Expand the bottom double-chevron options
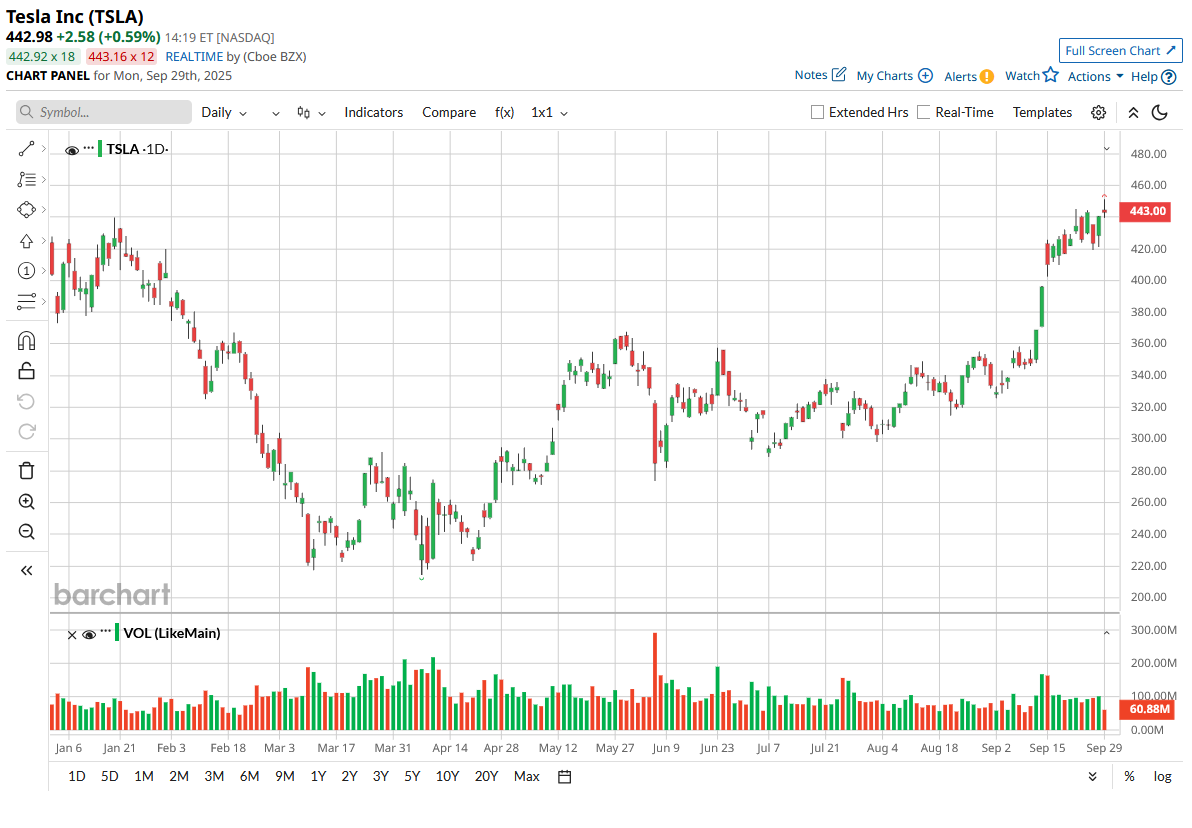 pos(1092,776)
